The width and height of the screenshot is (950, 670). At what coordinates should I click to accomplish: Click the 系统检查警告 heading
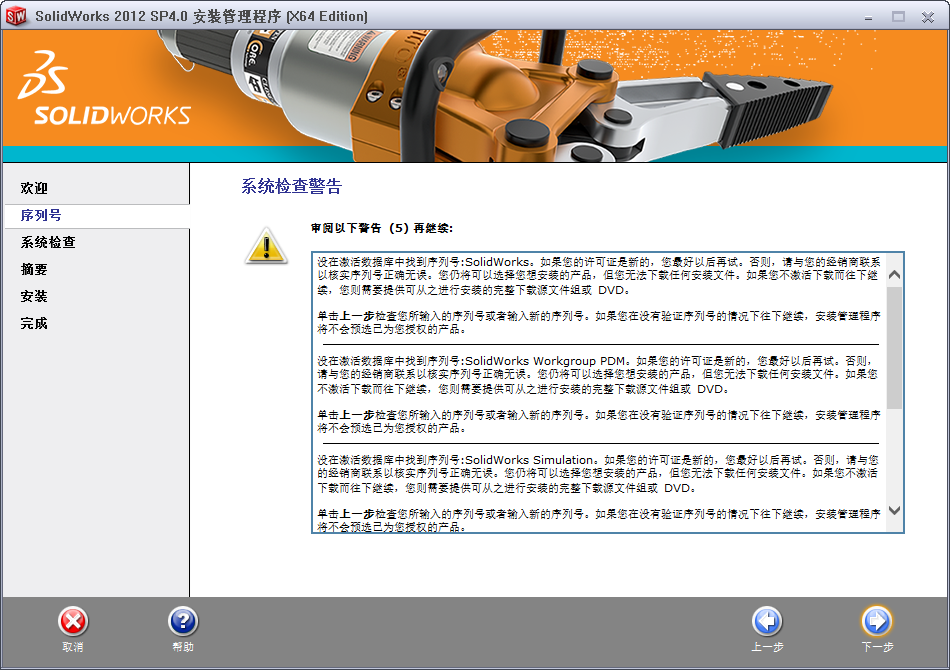(291, 186)
